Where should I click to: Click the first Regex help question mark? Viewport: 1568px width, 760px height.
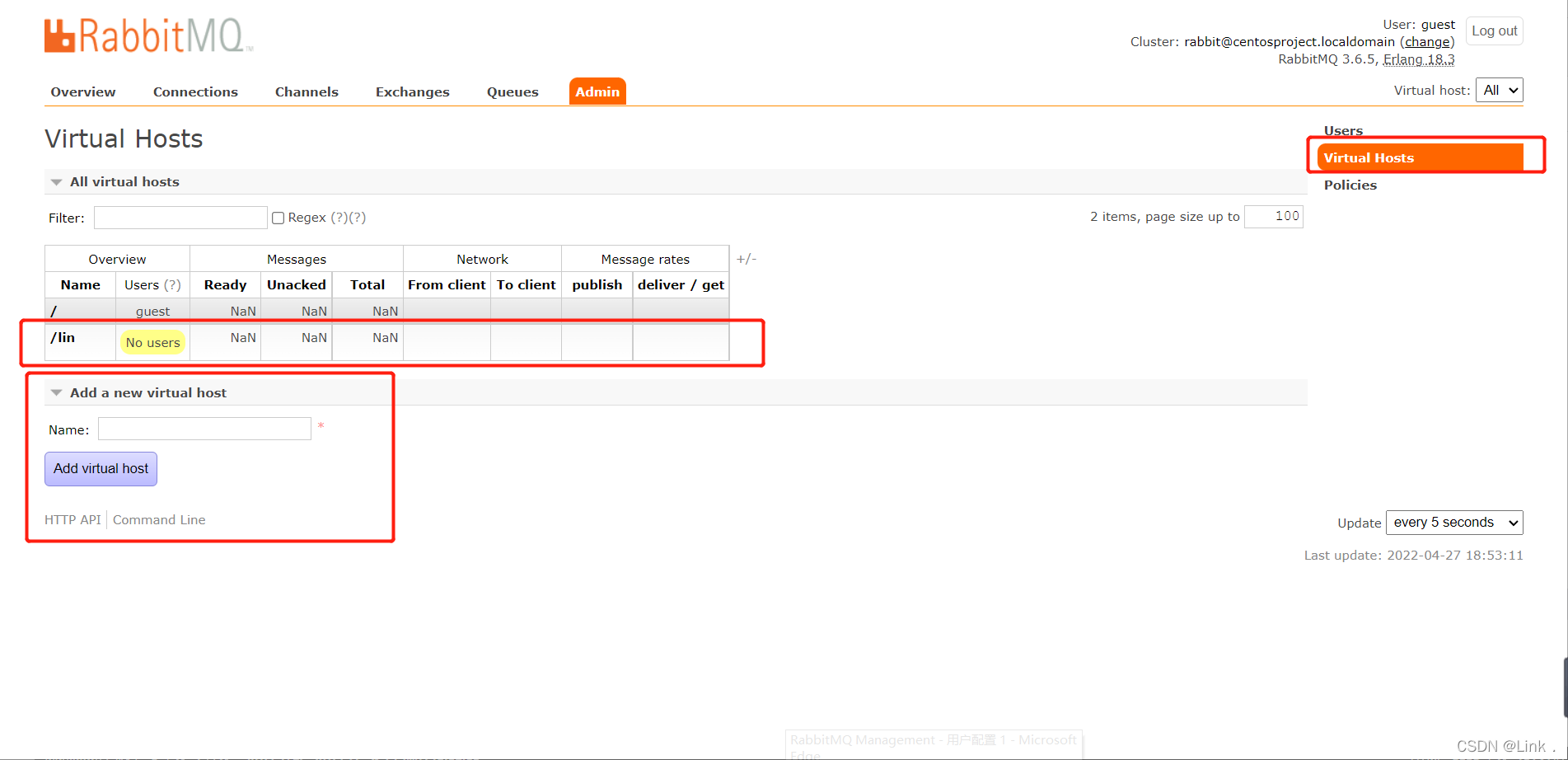(x=339, y=218)
